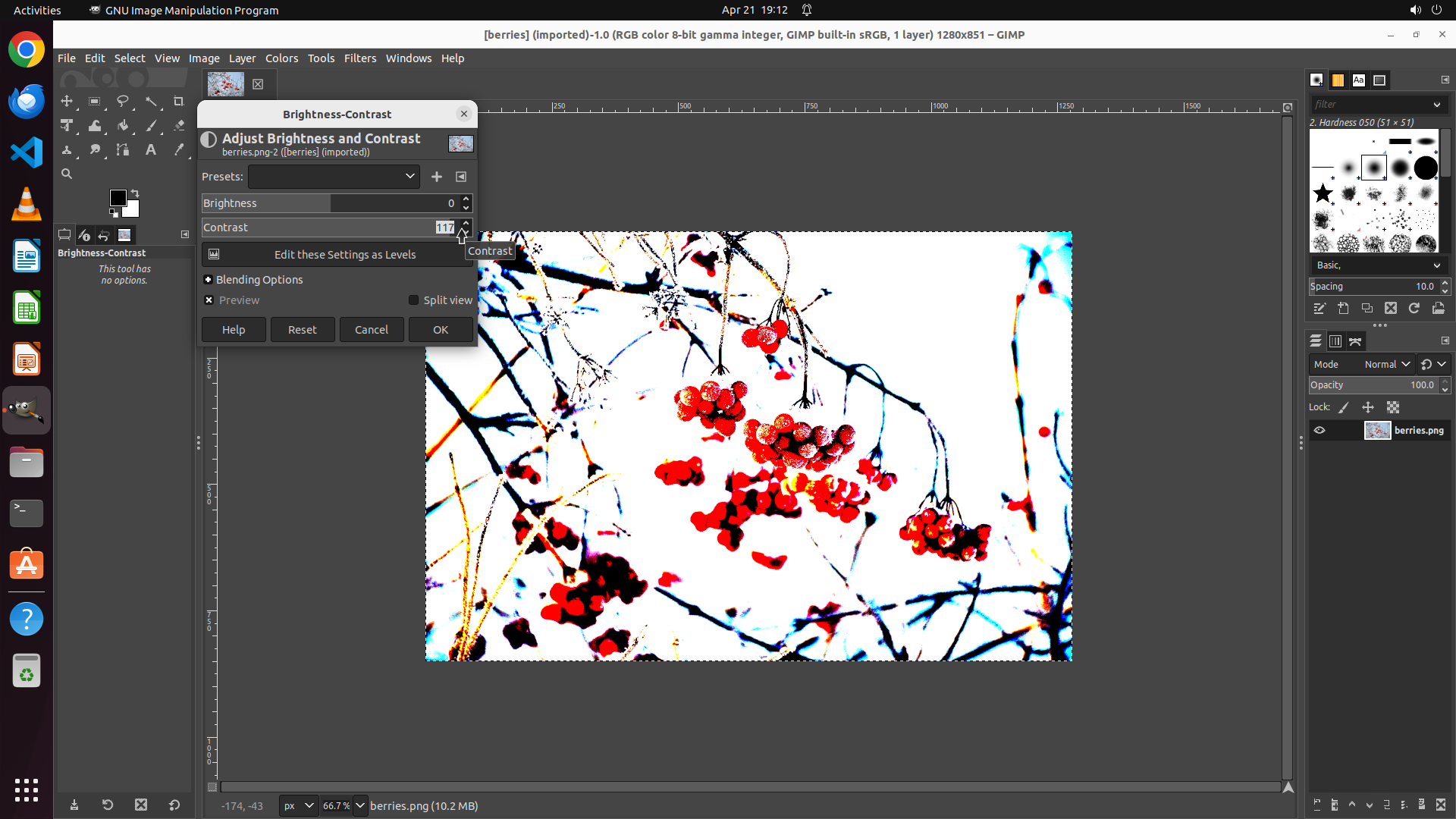Select the Zoom magnifier tool
1456x819 pixels.
[67, 174]
